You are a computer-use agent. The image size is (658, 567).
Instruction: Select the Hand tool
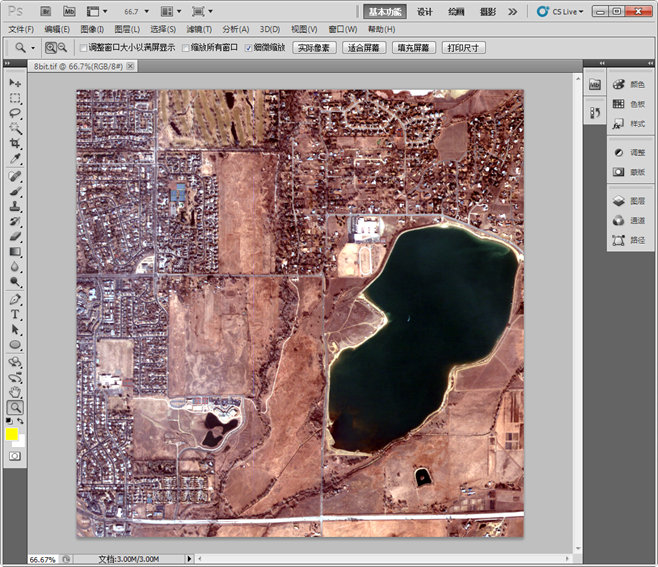click(x=15, y=392)
